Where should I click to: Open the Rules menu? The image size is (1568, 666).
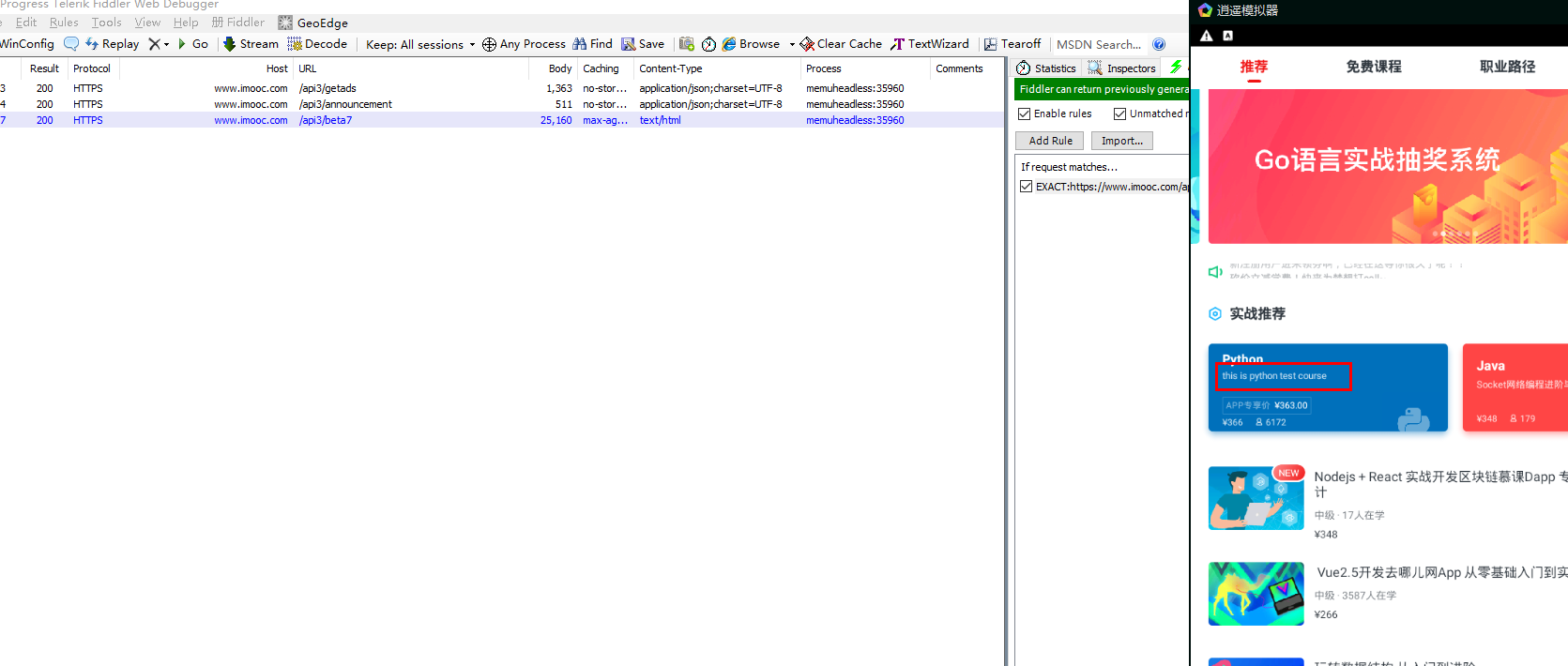[x=64, y=23]
